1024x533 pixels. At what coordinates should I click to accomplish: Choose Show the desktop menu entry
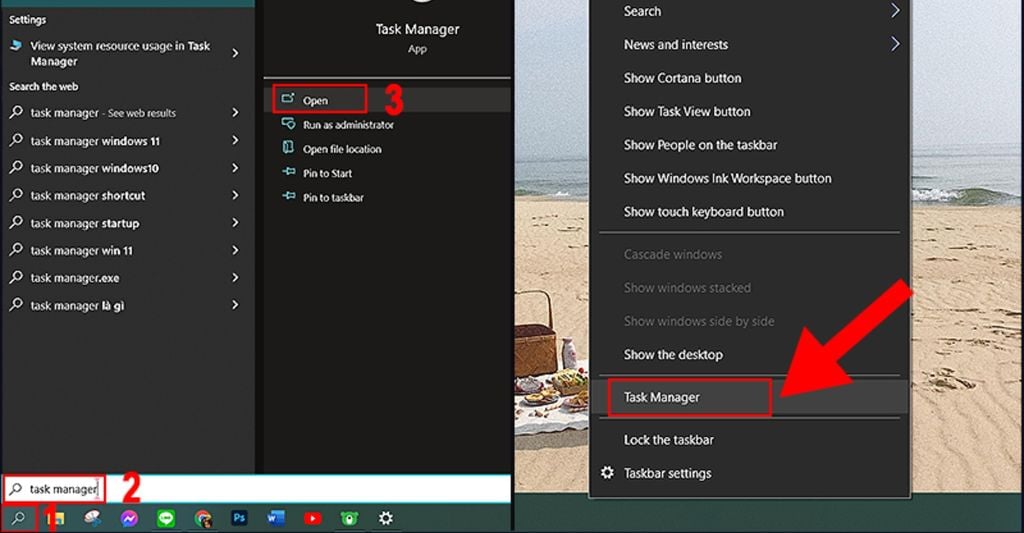tap(673, 354)
